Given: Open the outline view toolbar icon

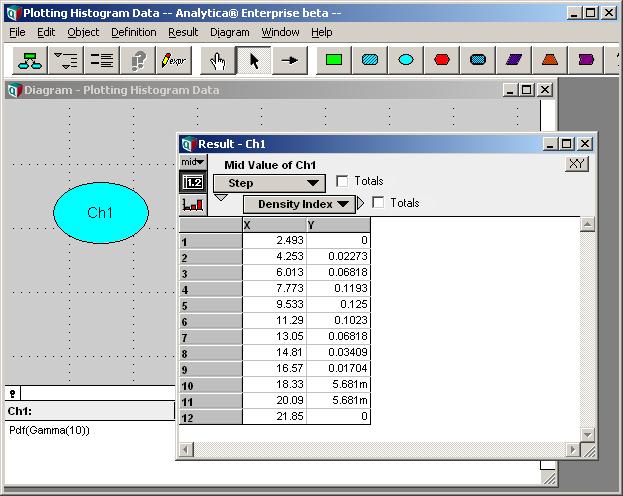Looking at the screenshot, I should click(66, 60).
